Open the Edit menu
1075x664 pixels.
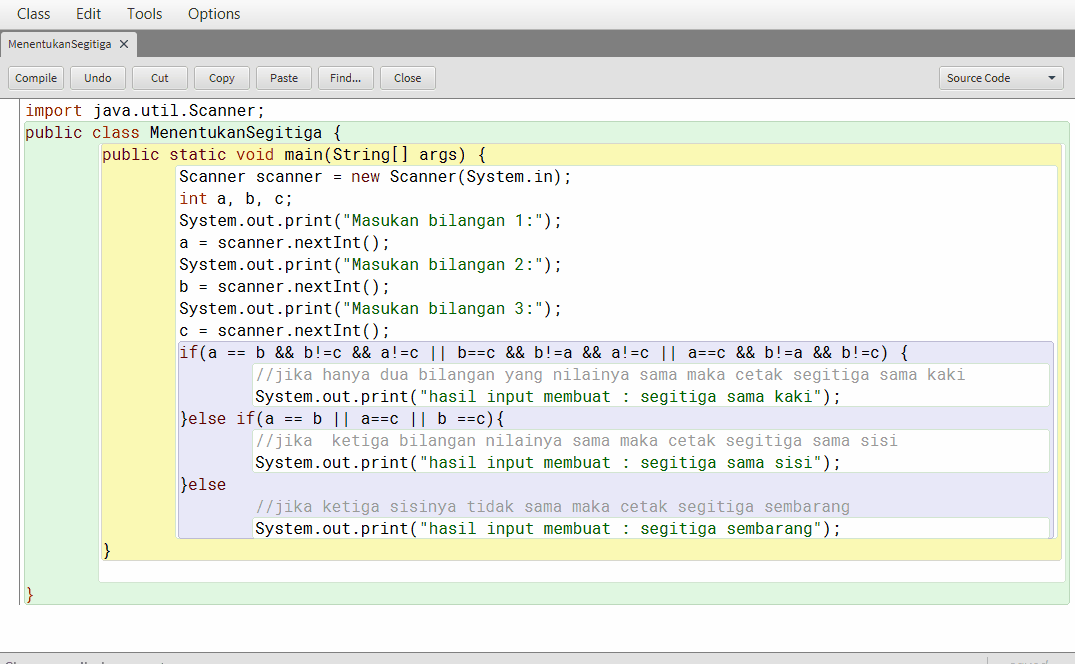point(88,14)
